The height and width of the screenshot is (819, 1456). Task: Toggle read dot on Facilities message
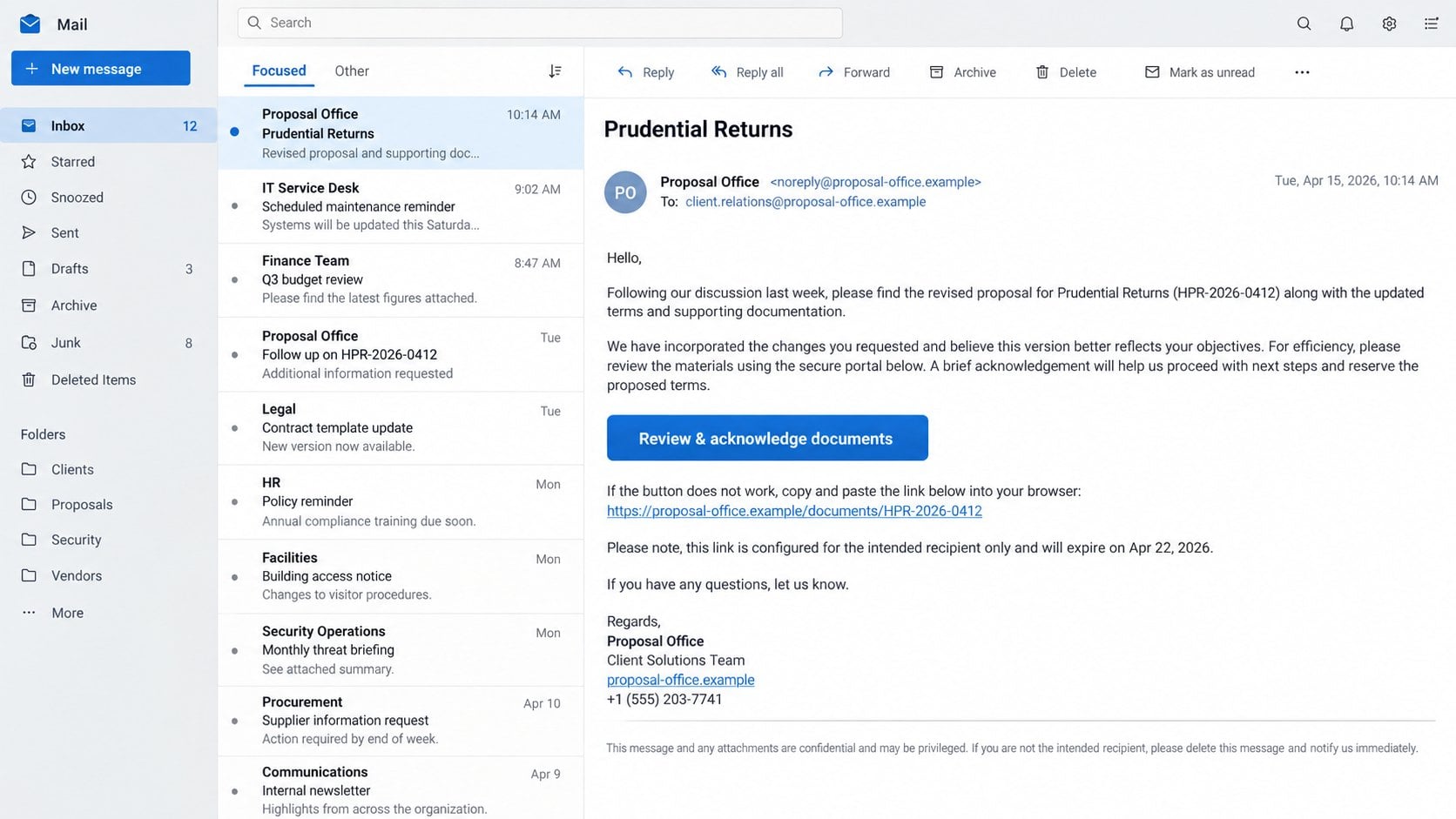click(234, 577)
